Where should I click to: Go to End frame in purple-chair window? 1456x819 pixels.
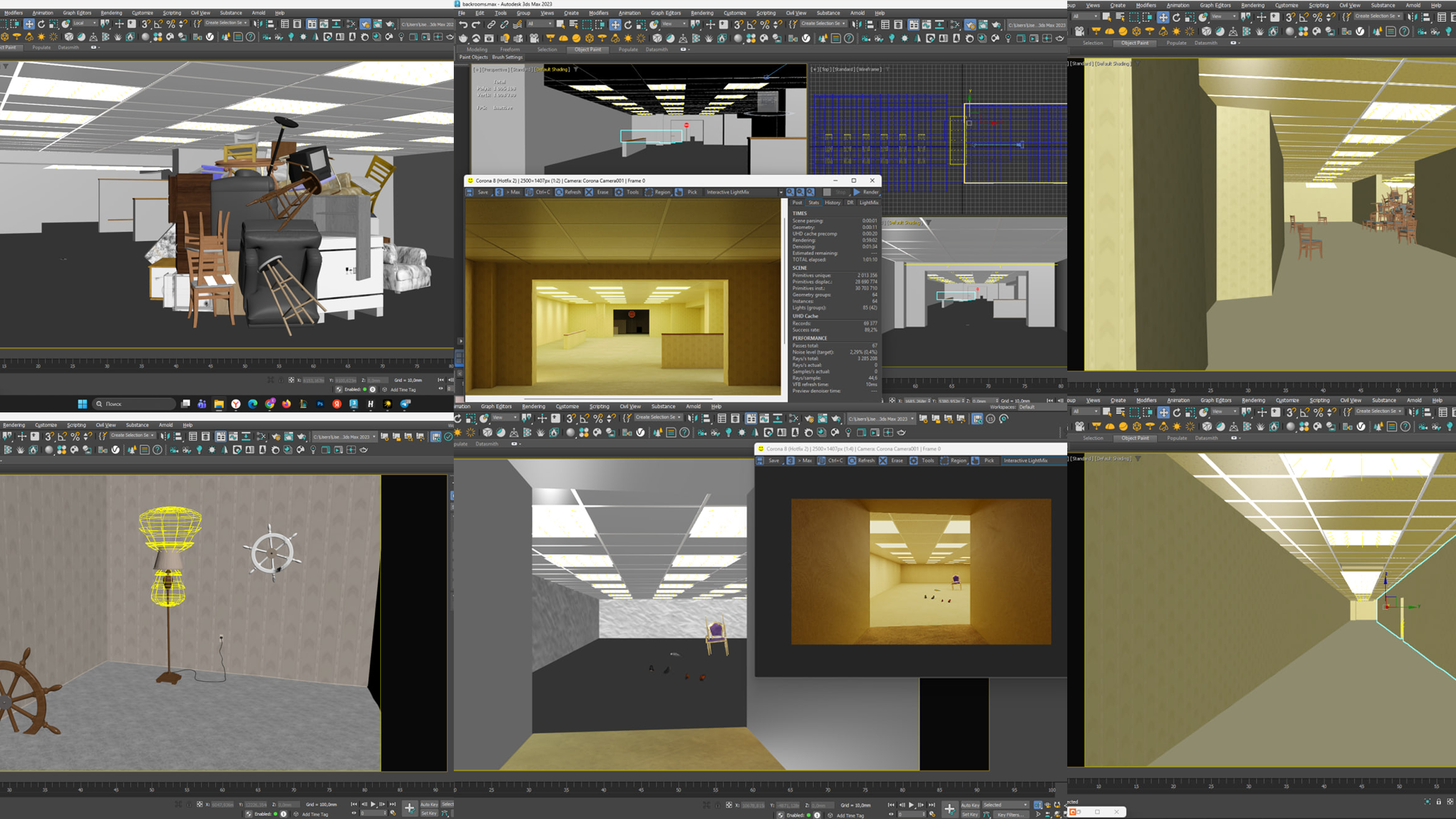[932, 805]
